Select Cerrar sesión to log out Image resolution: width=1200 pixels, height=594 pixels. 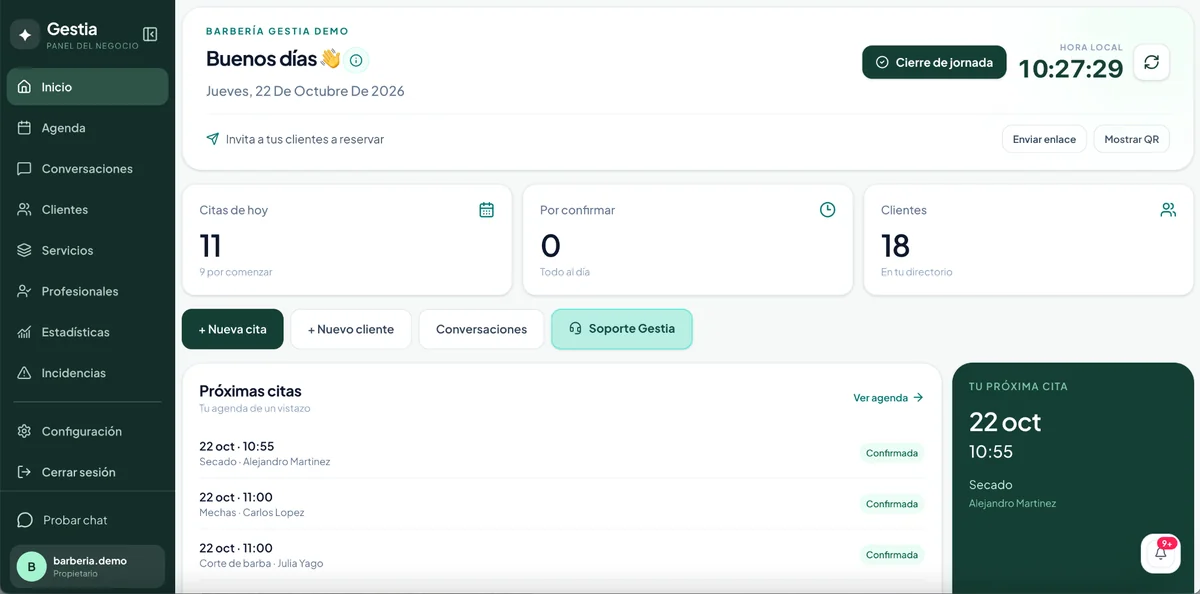point(87,472)
